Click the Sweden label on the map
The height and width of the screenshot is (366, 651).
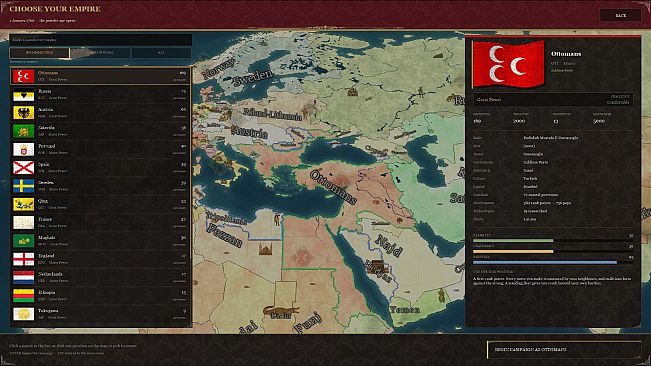pyautogui.click(x=252, y=78)
